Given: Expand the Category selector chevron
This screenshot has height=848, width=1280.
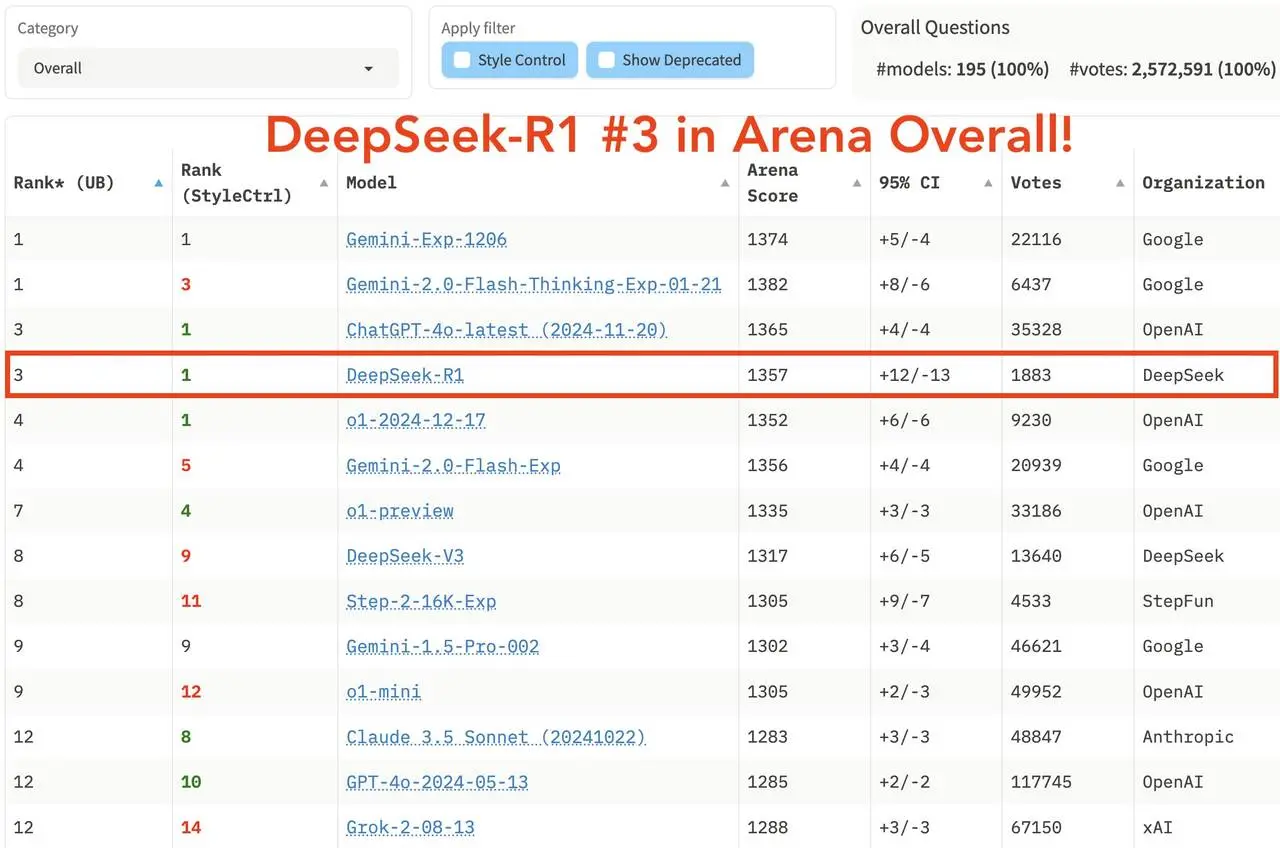Looking at the screenshot, I should click(x=370, y=68).
